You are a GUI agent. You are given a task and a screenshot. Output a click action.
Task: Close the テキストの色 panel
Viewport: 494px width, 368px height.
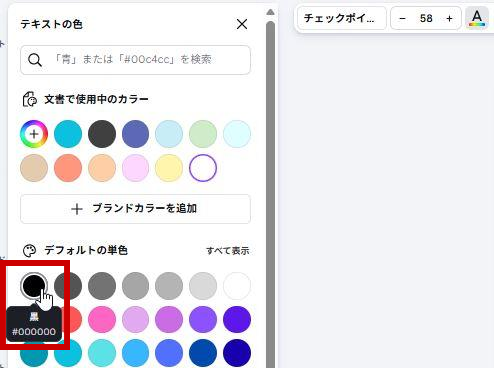(242, 24)
